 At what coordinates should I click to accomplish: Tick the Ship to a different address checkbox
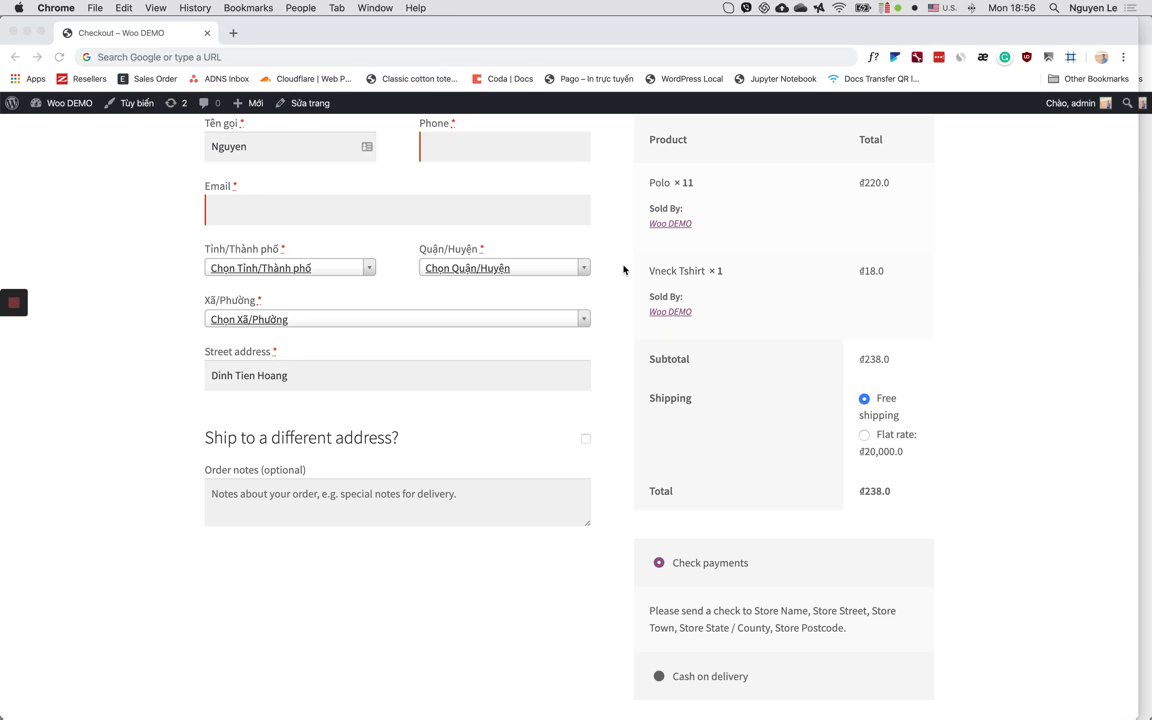586,439
